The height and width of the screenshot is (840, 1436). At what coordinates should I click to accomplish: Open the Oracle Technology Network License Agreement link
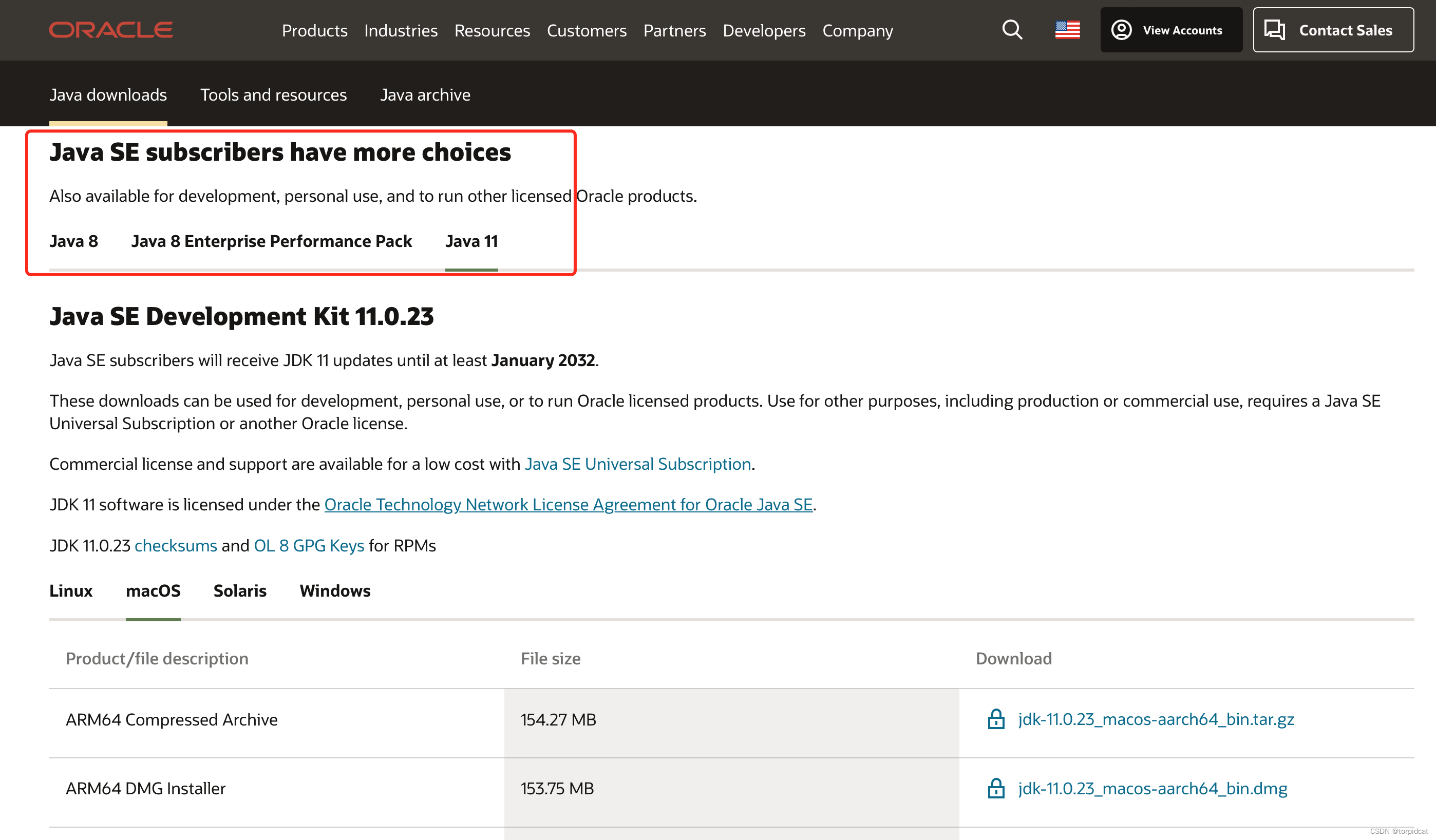pos(568,505)
